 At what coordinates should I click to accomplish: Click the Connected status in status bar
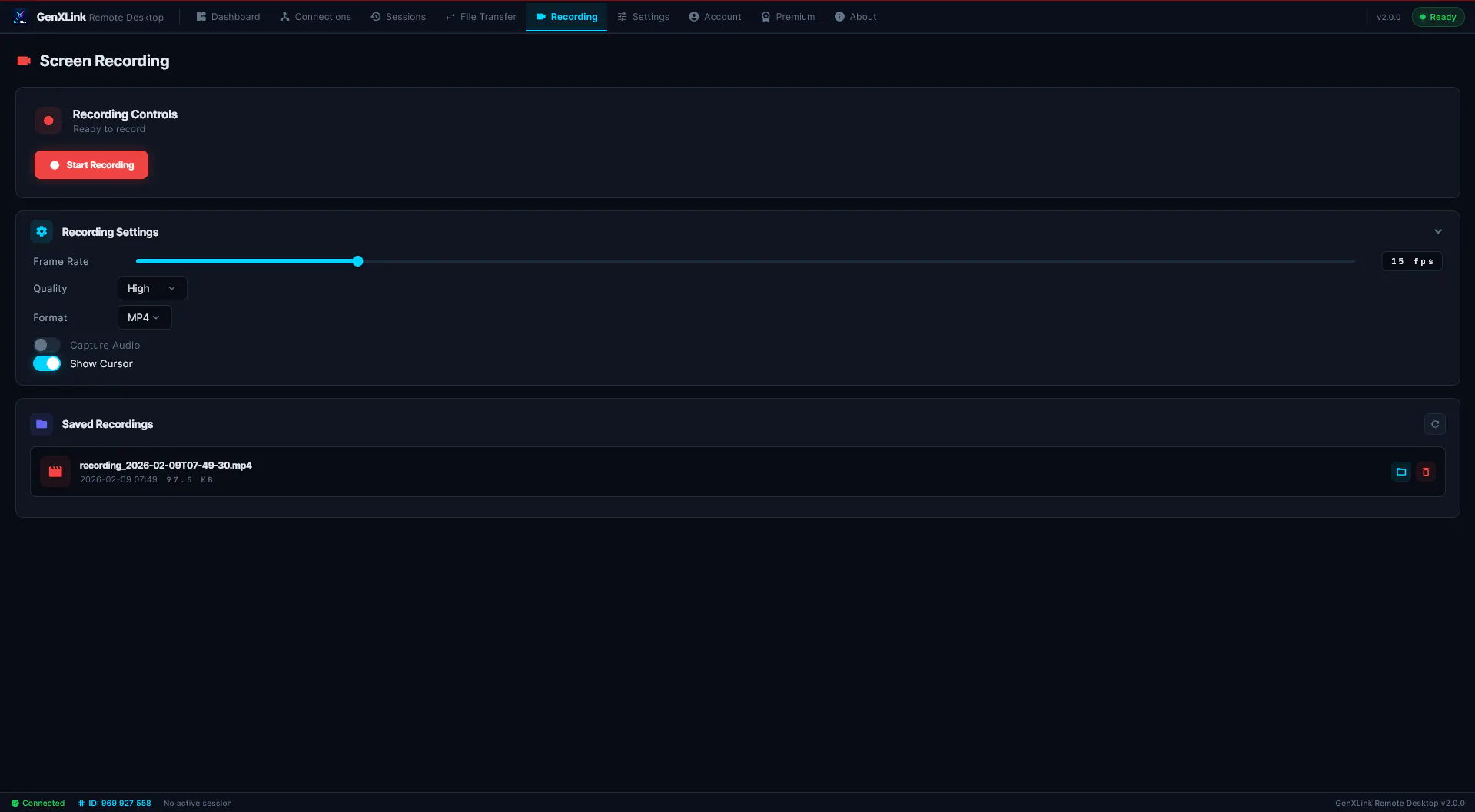pos(38,803)
